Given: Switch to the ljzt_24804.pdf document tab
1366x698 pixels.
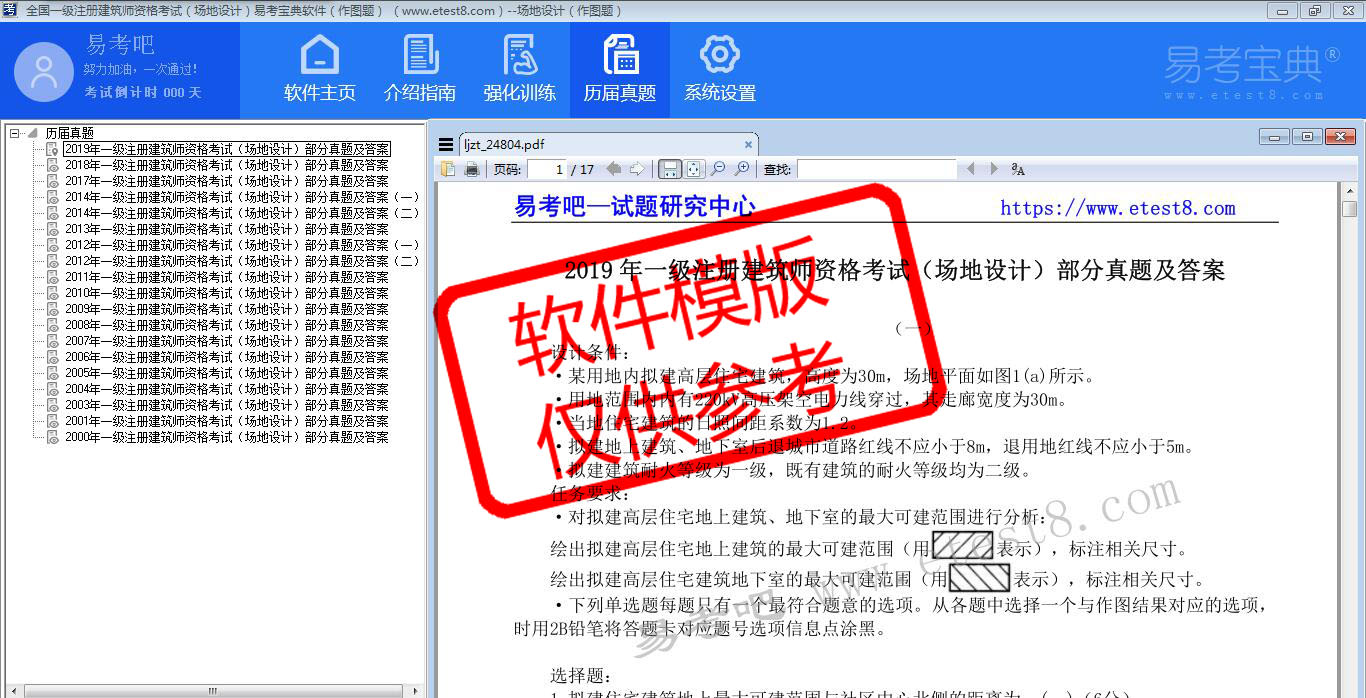Looking at the screenshot, I should 505,144.
